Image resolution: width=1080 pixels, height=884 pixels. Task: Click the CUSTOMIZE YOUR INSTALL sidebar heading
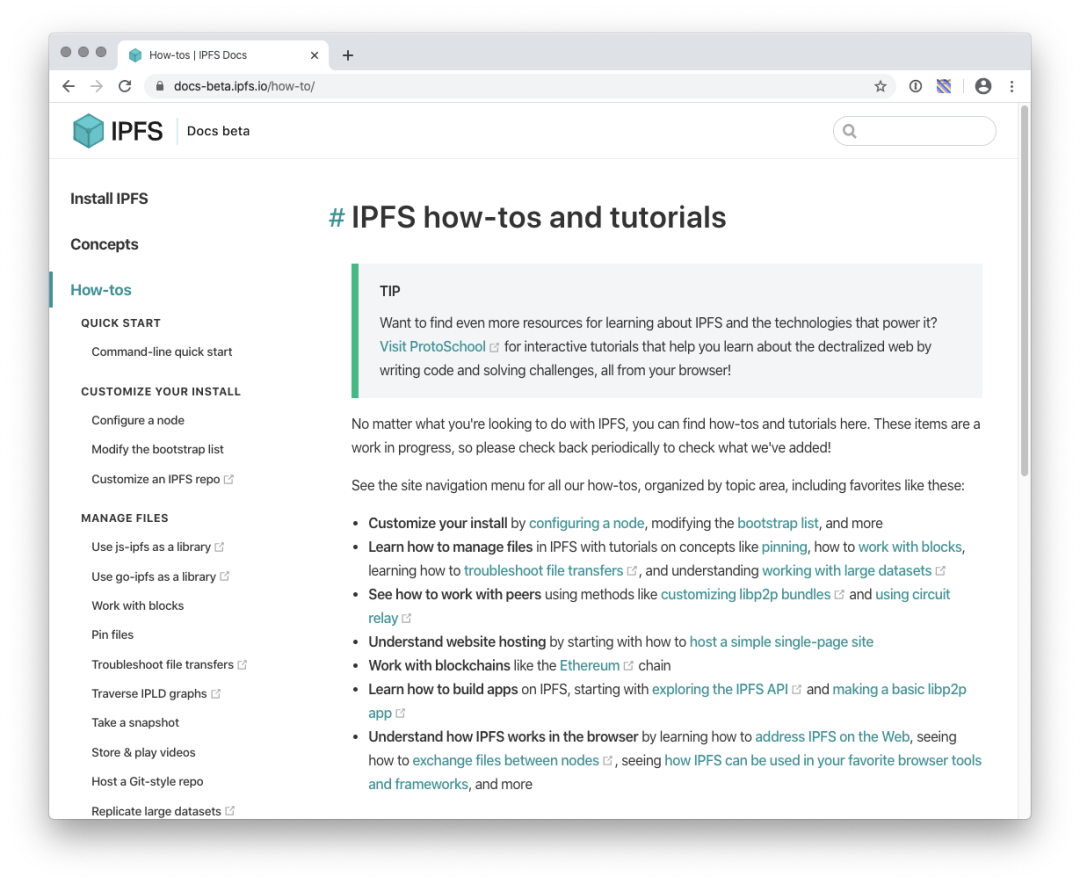[160, 391]
